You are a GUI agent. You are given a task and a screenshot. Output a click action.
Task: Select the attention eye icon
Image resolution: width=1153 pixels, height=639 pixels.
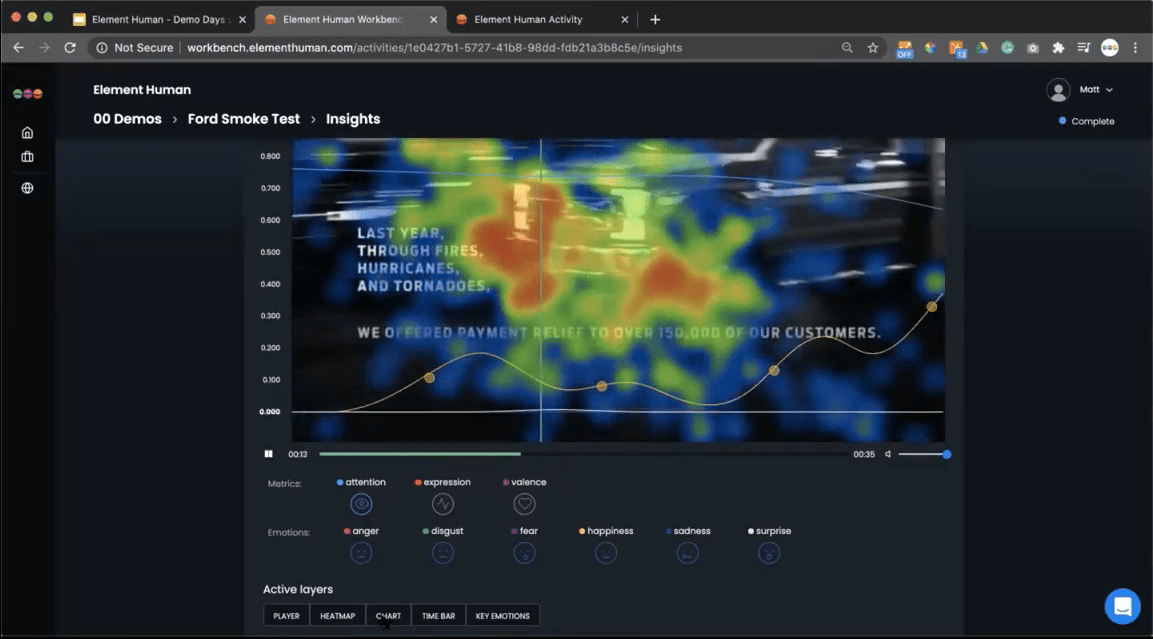coord(361,503)
